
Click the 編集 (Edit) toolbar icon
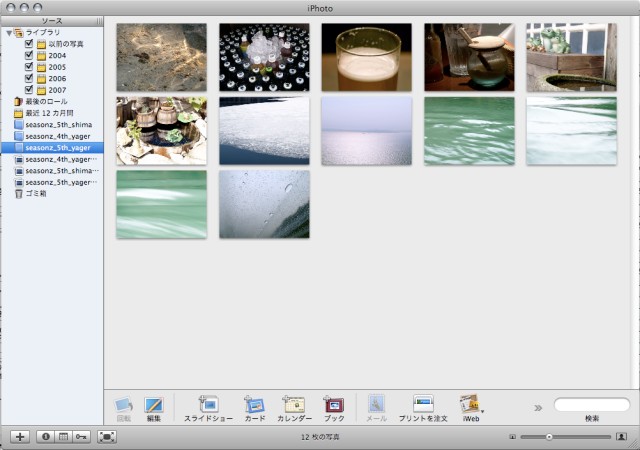click(x=154, y=405)
